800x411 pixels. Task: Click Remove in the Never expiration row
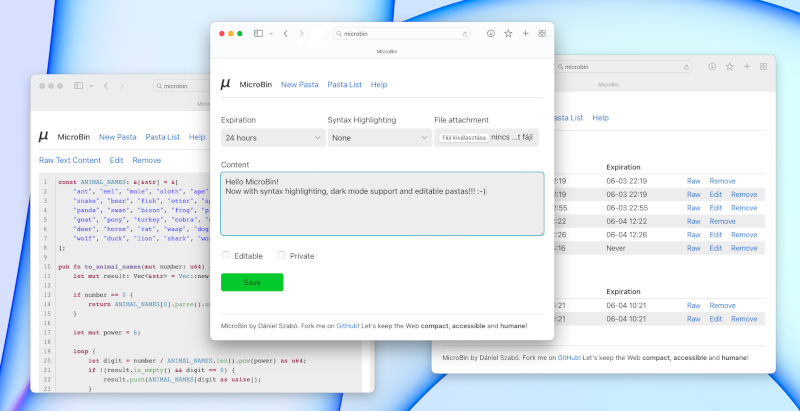point(744,248)
